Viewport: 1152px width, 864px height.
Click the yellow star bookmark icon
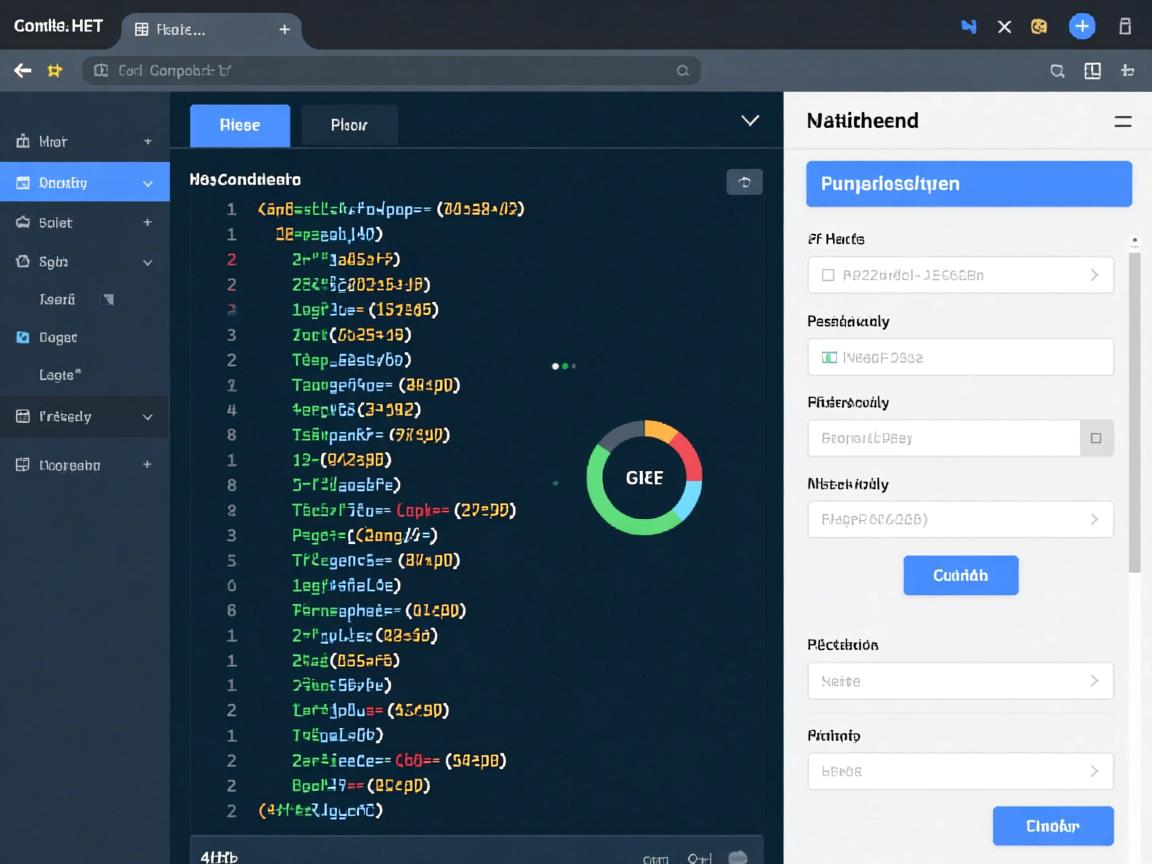[x=55, y=70]
